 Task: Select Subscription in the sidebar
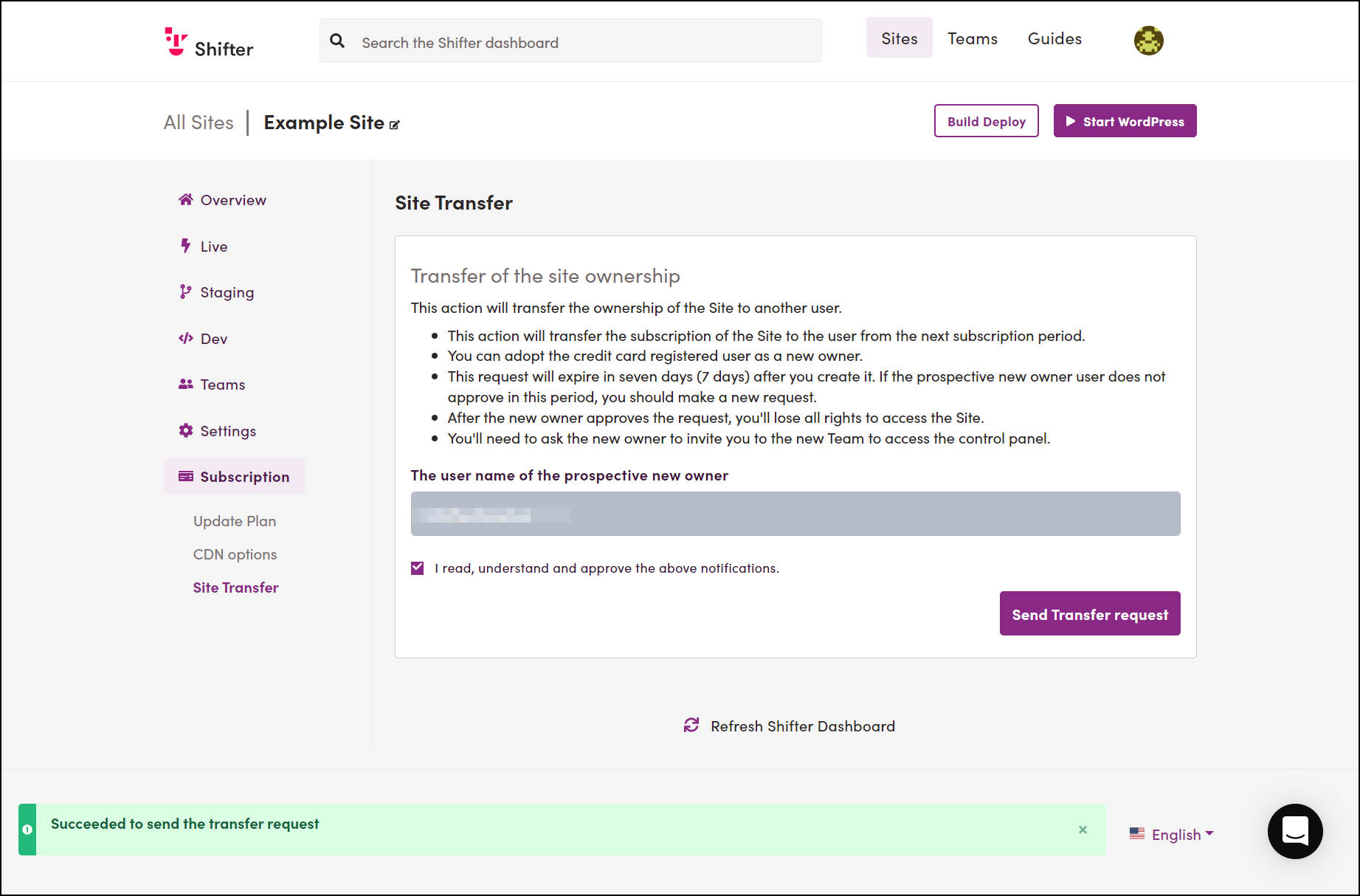234,476
